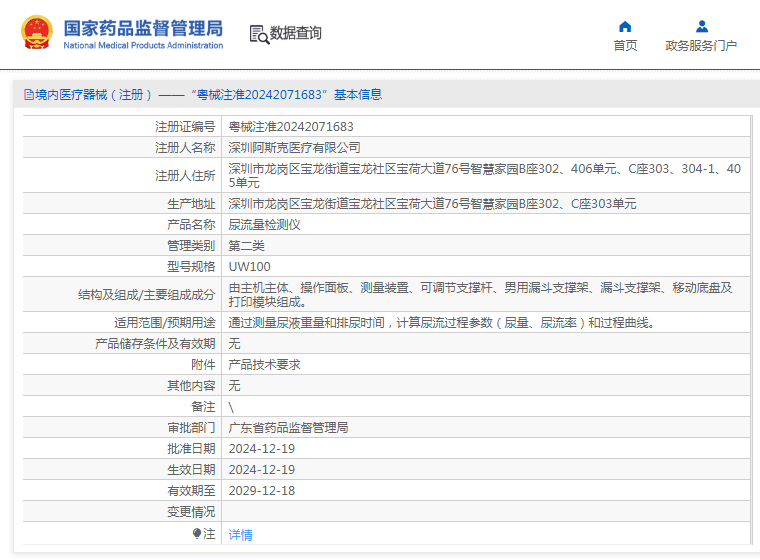Open the 数据查询 search icon
The image size is (760, 560).
pos(259,34)
